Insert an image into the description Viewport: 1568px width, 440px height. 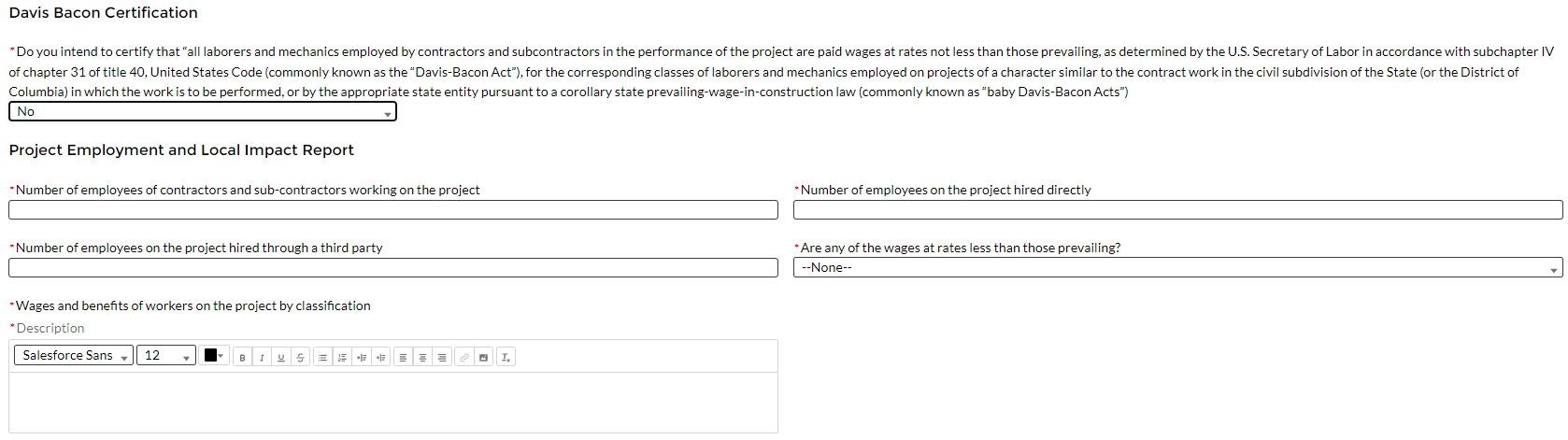(x=483, y=358)
